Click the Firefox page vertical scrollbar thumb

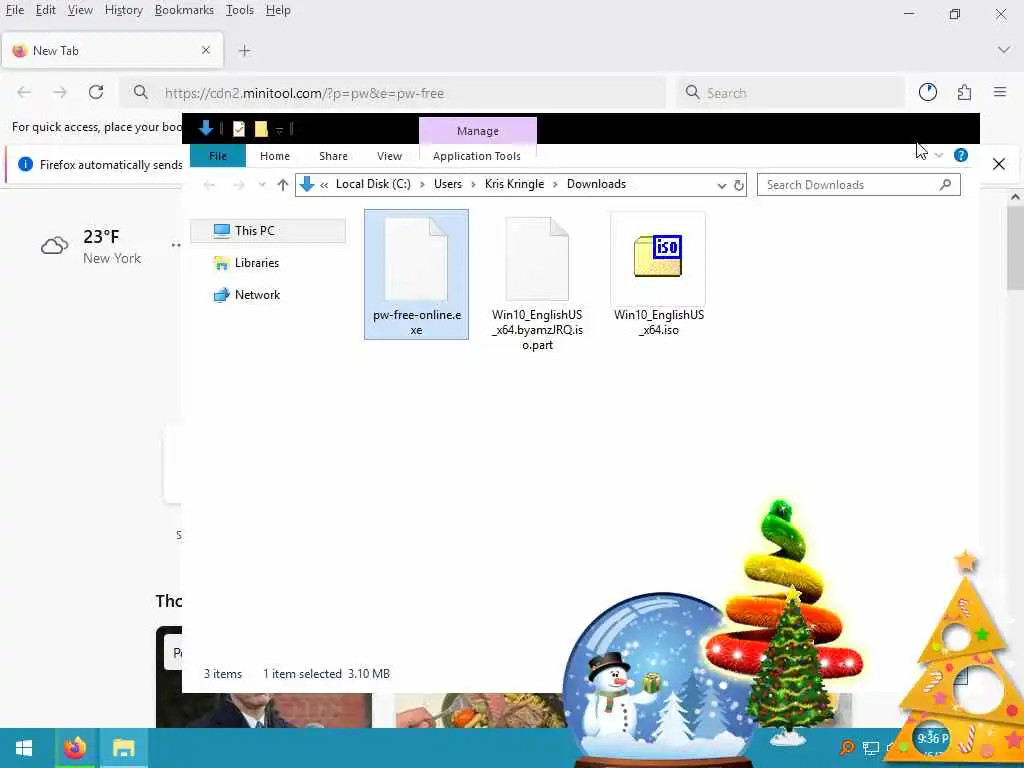click(1016, 247)
